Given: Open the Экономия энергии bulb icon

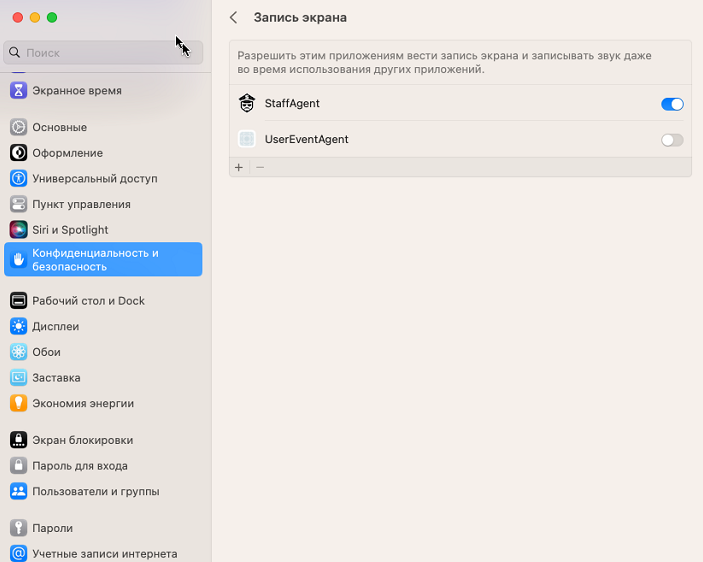Looking at the screenshot, I should pyautogui.click(x=18, y=404).
